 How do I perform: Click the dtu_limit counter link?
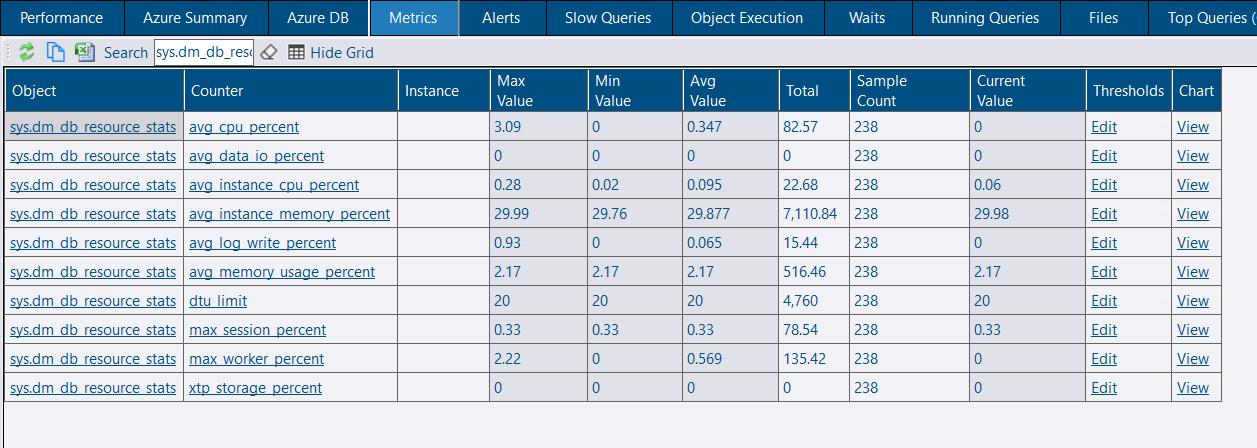click(218, 301)
